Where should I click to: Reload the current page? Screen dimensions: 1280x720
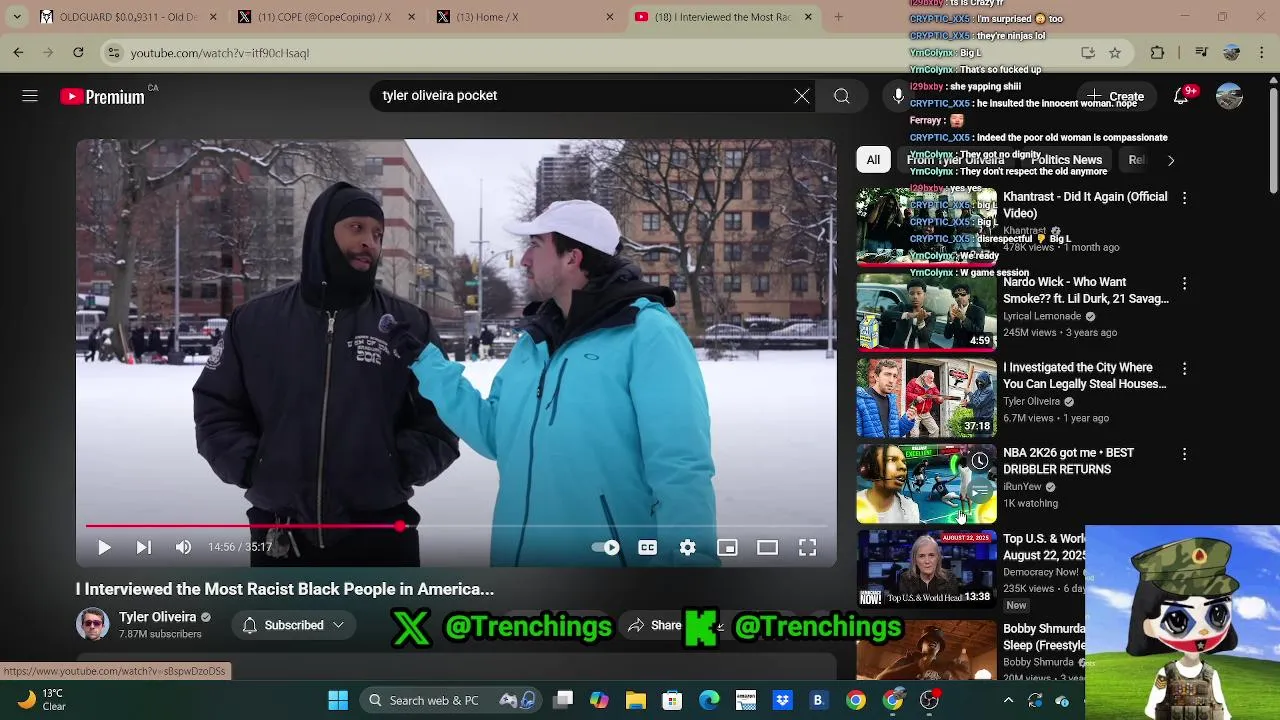(x=78, y=53)
